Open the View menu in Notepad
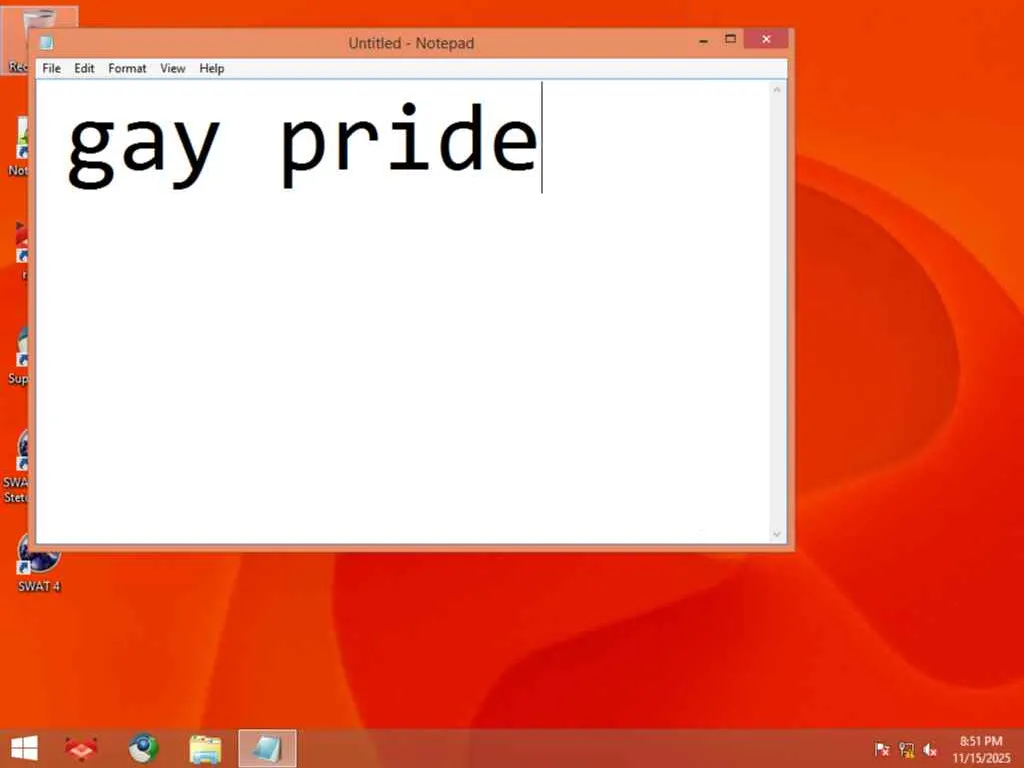1024x768 pixels. coord(172,69)
